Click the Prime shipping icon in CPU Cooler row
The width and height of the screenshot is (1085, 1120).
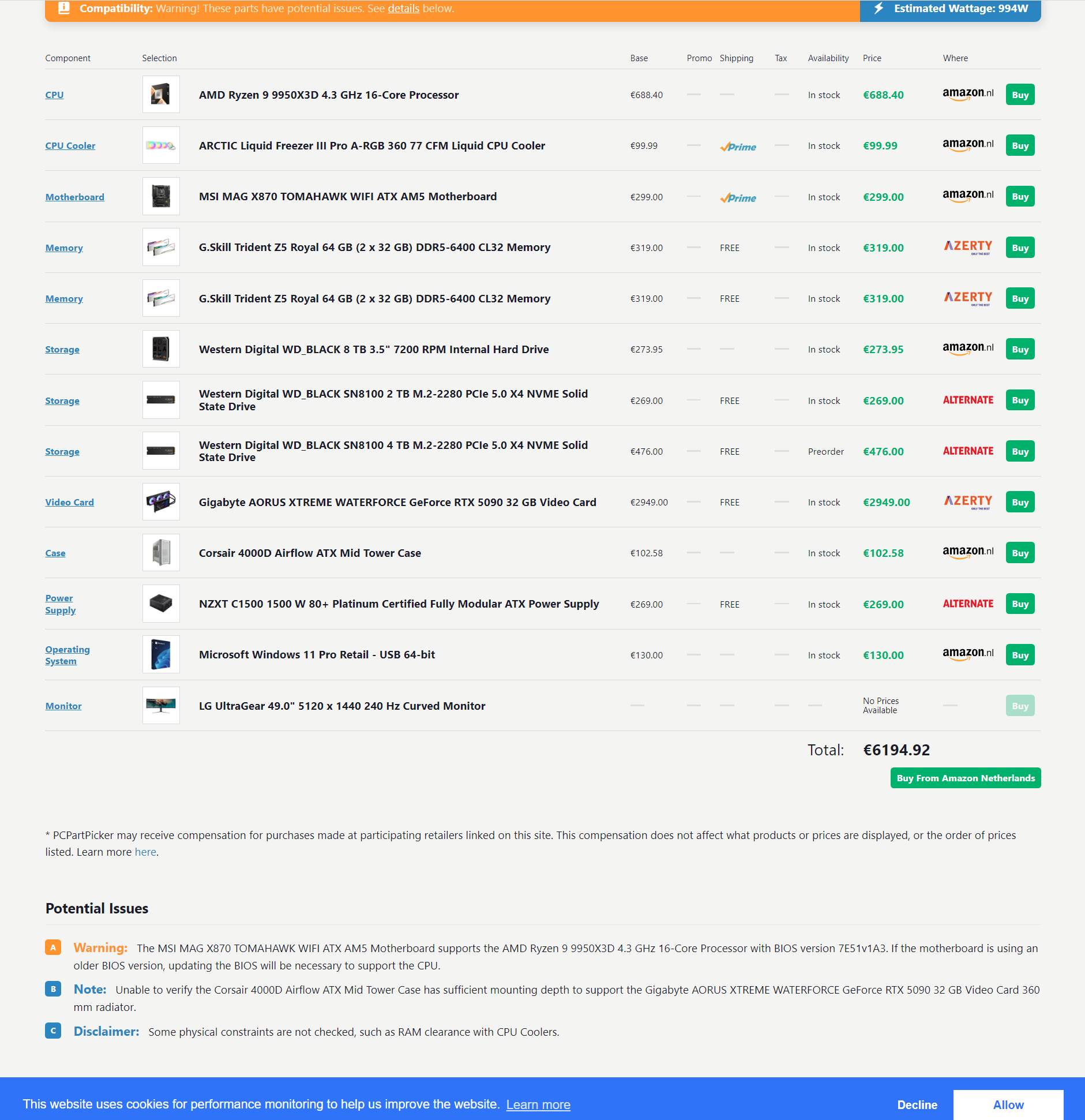coord(738,147)
